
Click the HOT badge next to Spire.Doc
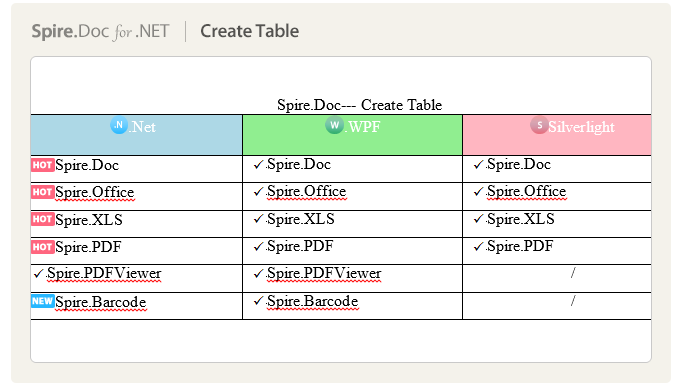43,165
